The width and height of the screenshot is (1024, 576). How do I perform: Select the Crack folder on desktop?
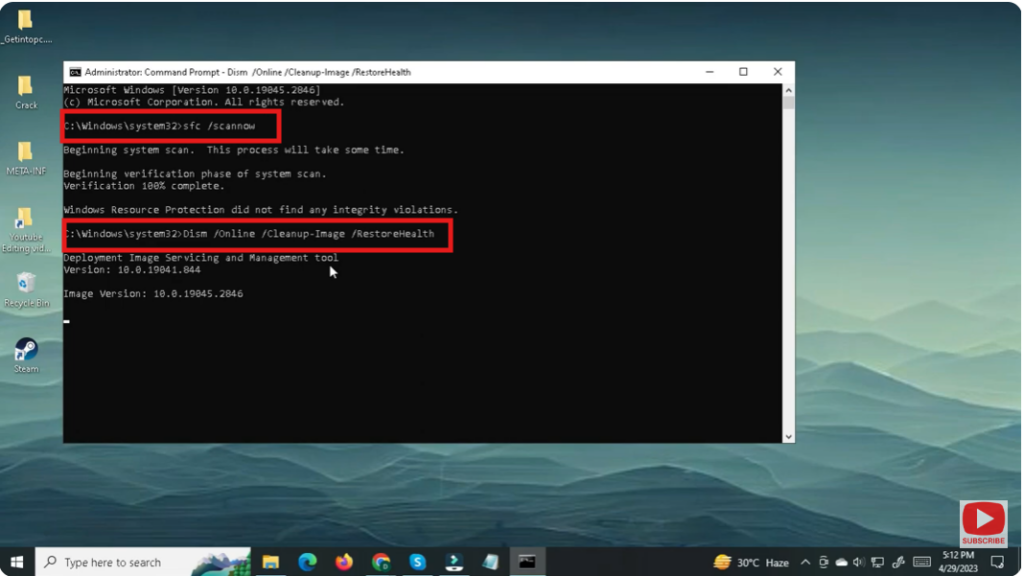pyautogui.click(x=26, y=88)
